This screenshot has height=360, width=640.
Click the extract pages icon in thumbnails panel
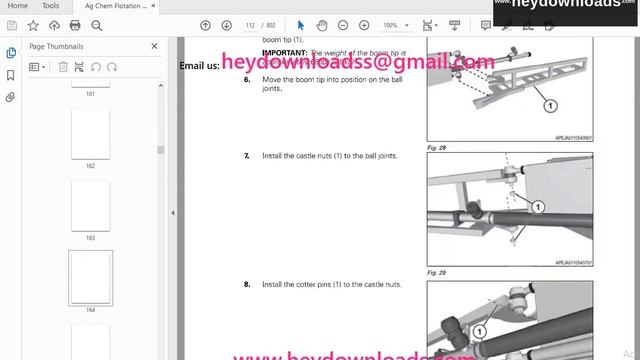click(x=79, y=67)
